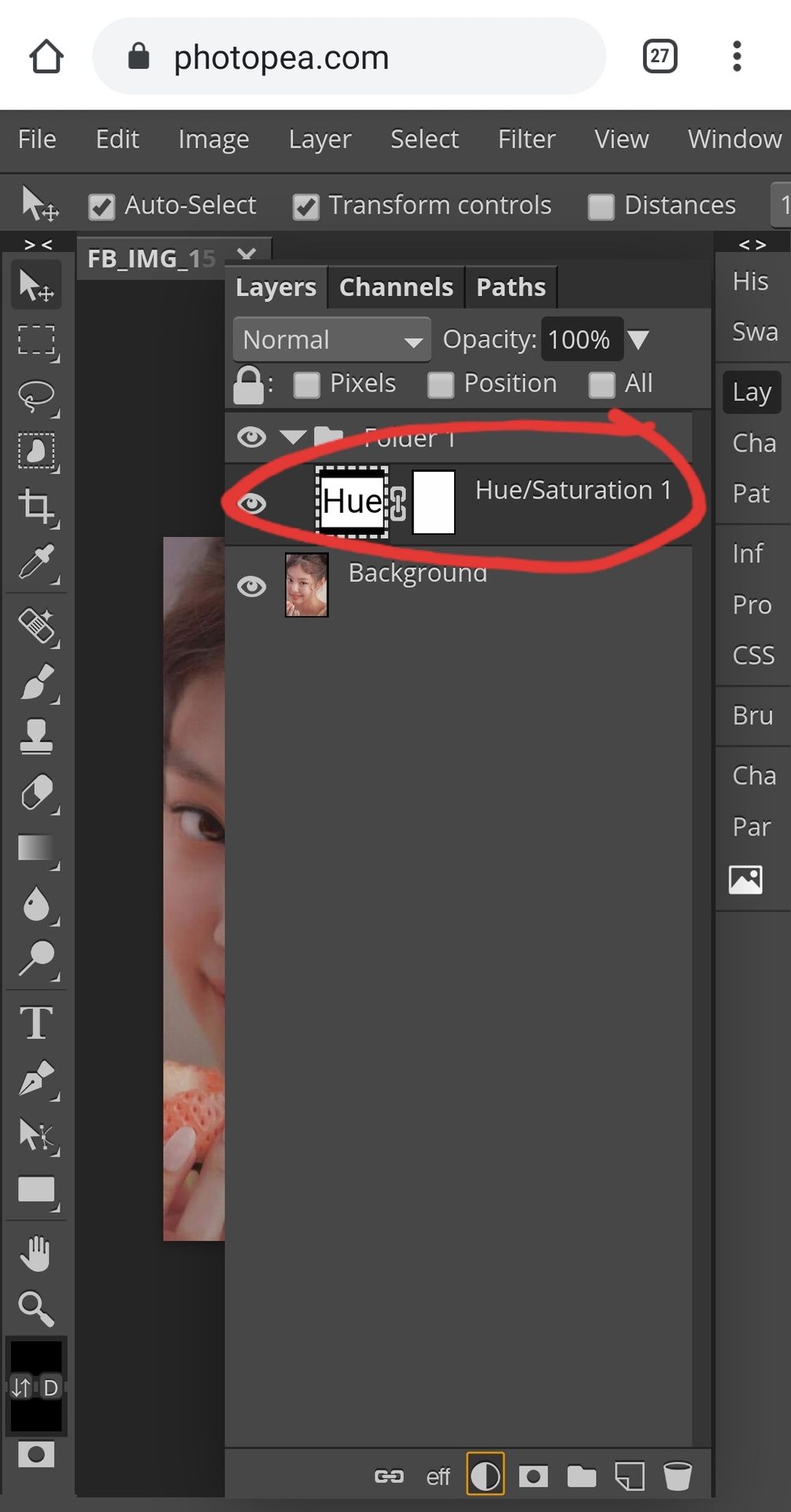The height and width of the screenshot is (1512, 791).
Task: Open the History side panel button
Action: pos(750,281)
